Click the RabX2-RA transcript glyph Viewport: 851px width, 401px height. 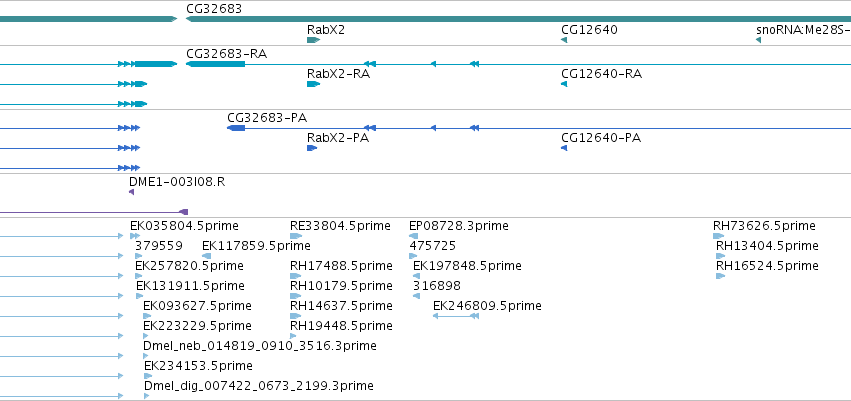313,84
